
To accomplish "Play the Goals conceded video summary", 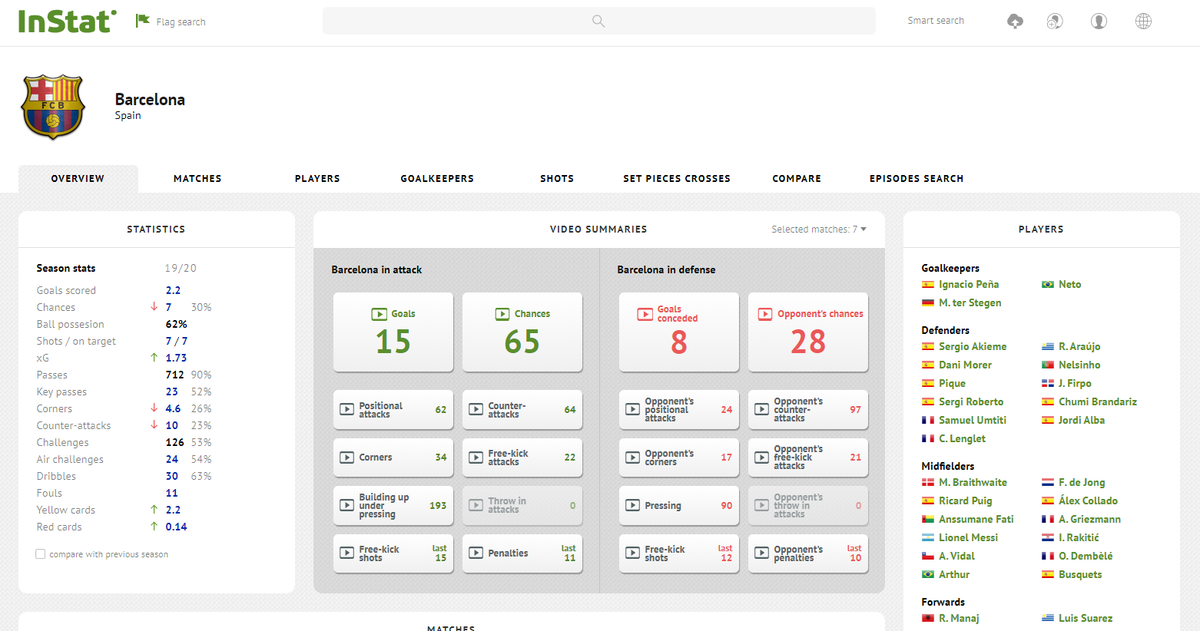I will point(679,330).
